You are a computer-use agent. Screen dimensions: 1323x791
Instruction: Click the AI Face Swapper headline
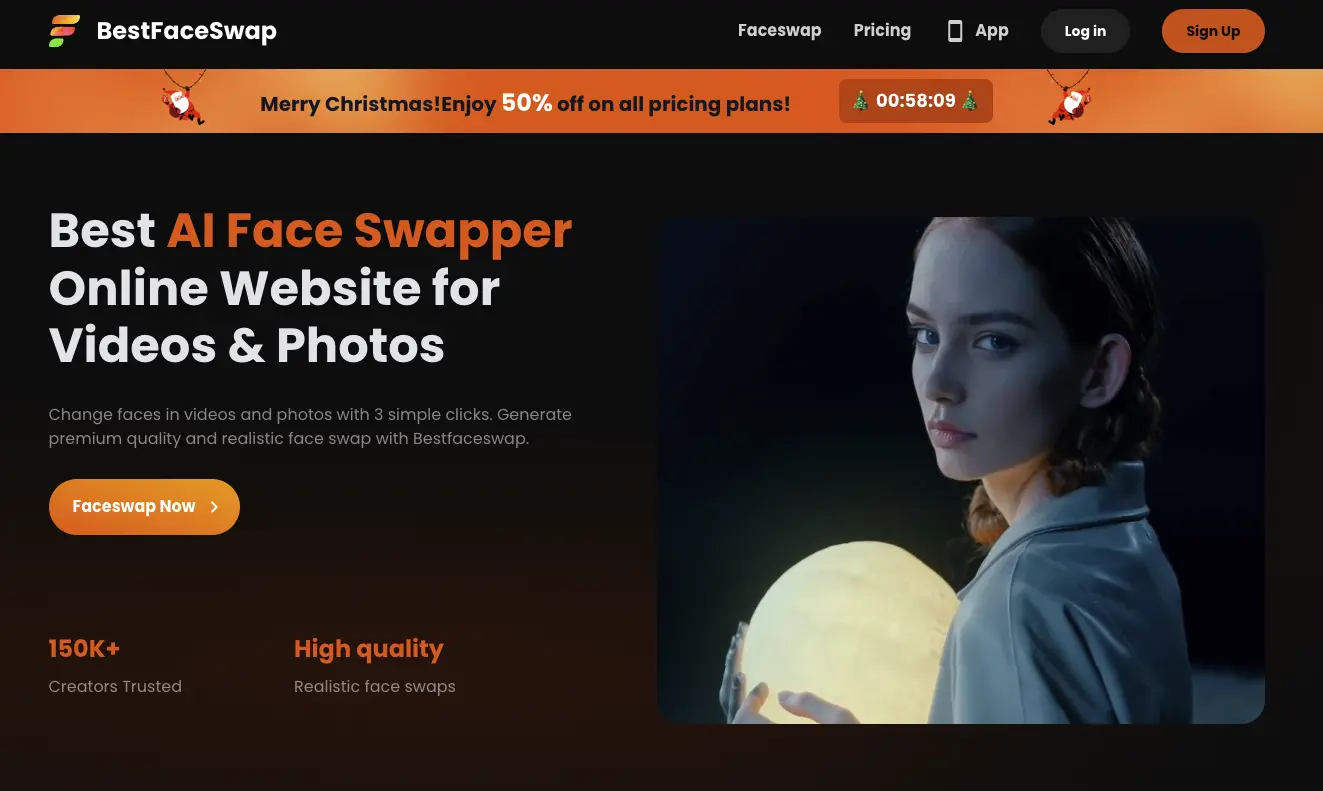369,231
